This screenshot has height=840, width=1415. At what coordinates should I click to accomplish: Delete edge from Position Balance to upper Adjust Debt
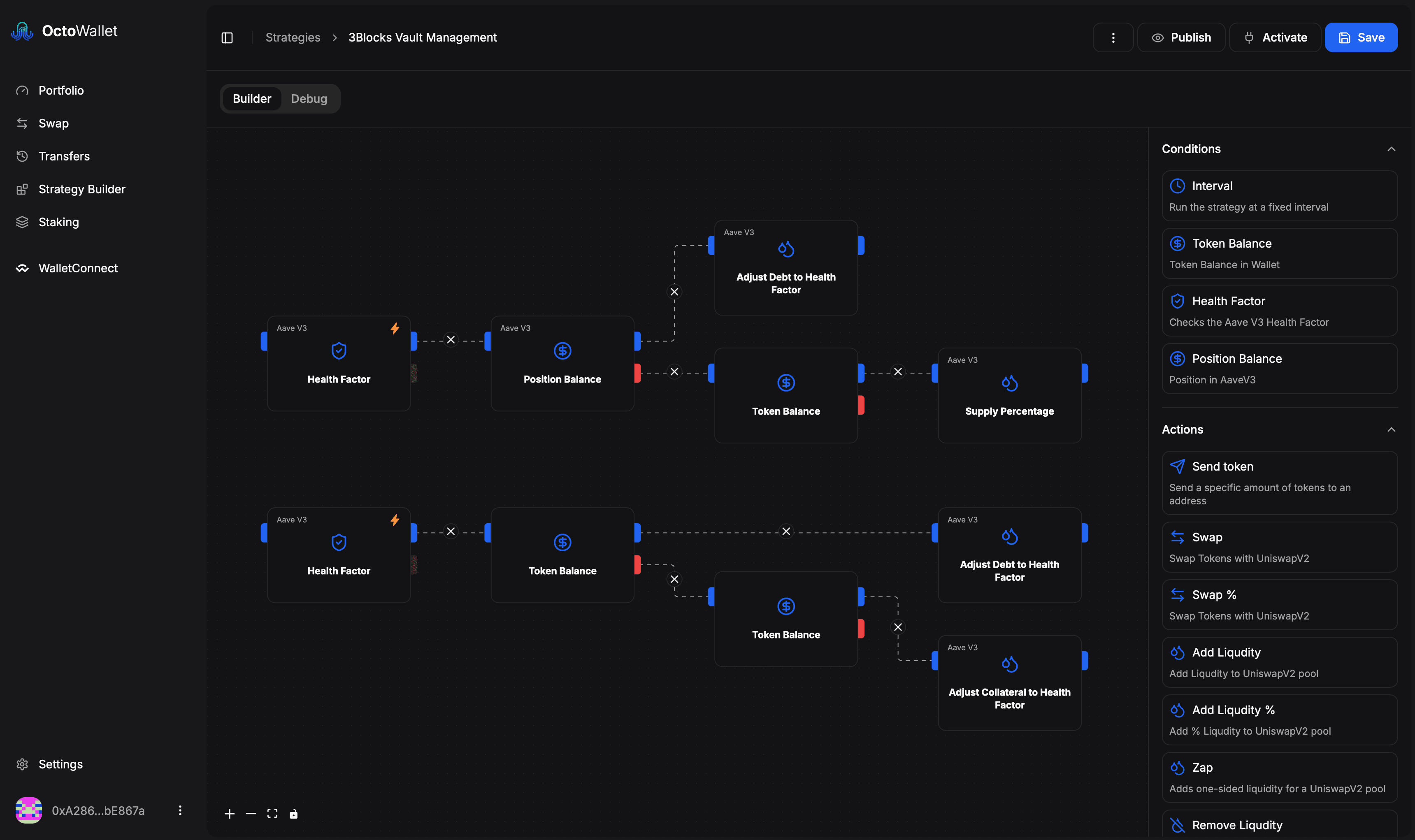674,292
